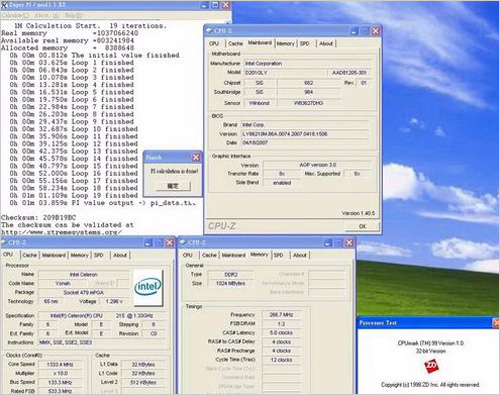Minimize the CPU-Z Mainboard window
This screenshot has height=395, width=500.
[355, 31]
